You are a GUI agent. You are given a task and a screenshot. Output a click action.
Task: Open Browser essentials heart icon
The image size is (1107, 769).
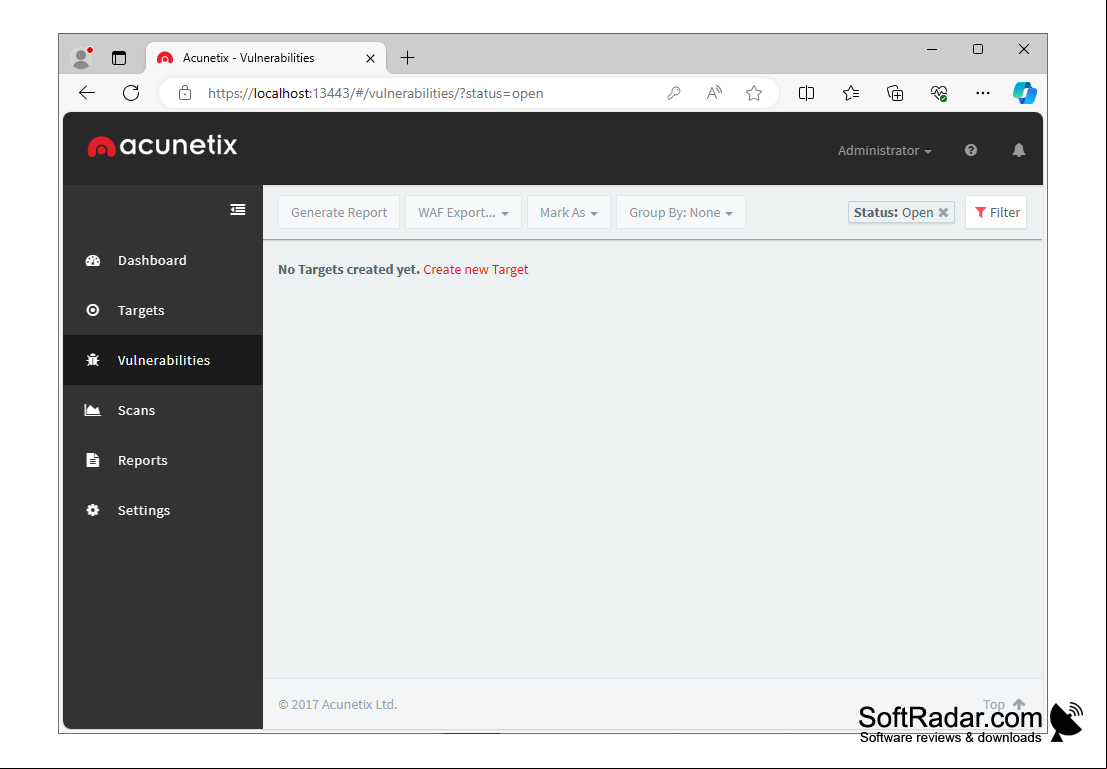coord(938,93)
